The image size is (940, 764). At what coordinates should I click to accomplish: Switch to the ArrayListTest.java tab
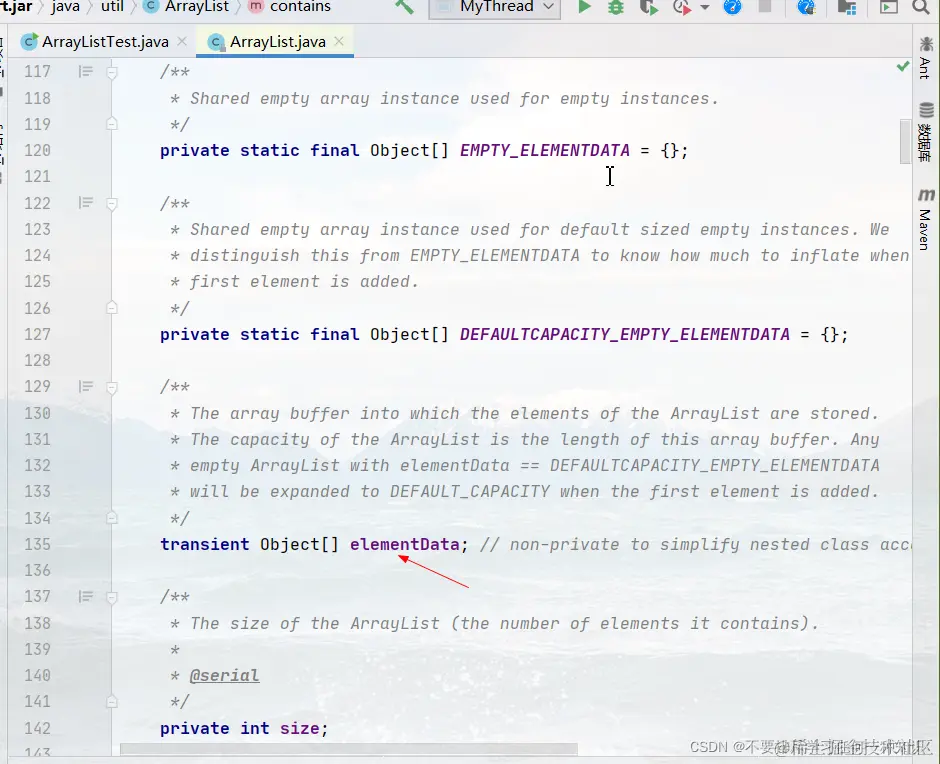(x=105, y=42)
